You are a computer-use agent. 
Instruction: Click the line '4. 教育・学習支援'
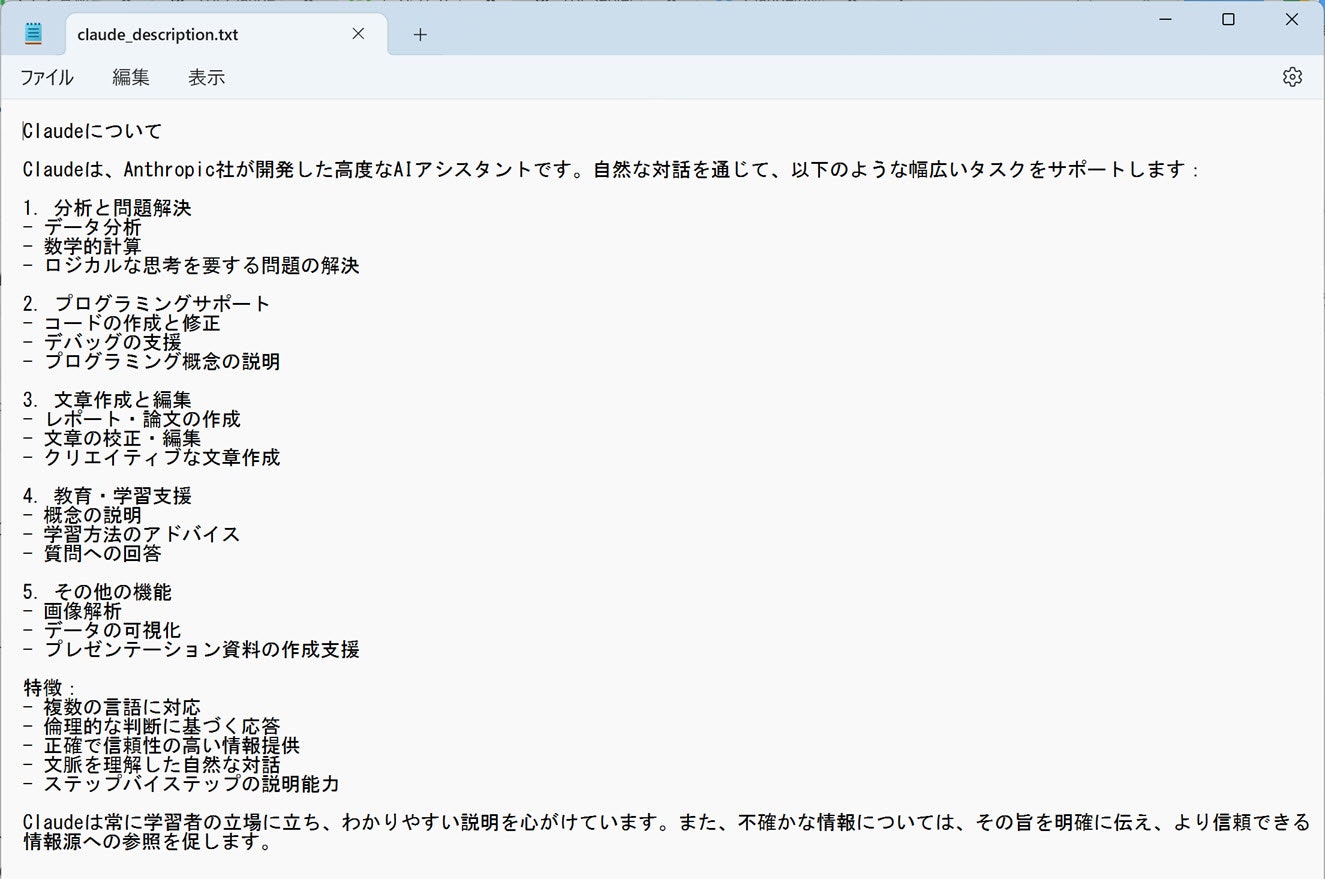point(107,496)
